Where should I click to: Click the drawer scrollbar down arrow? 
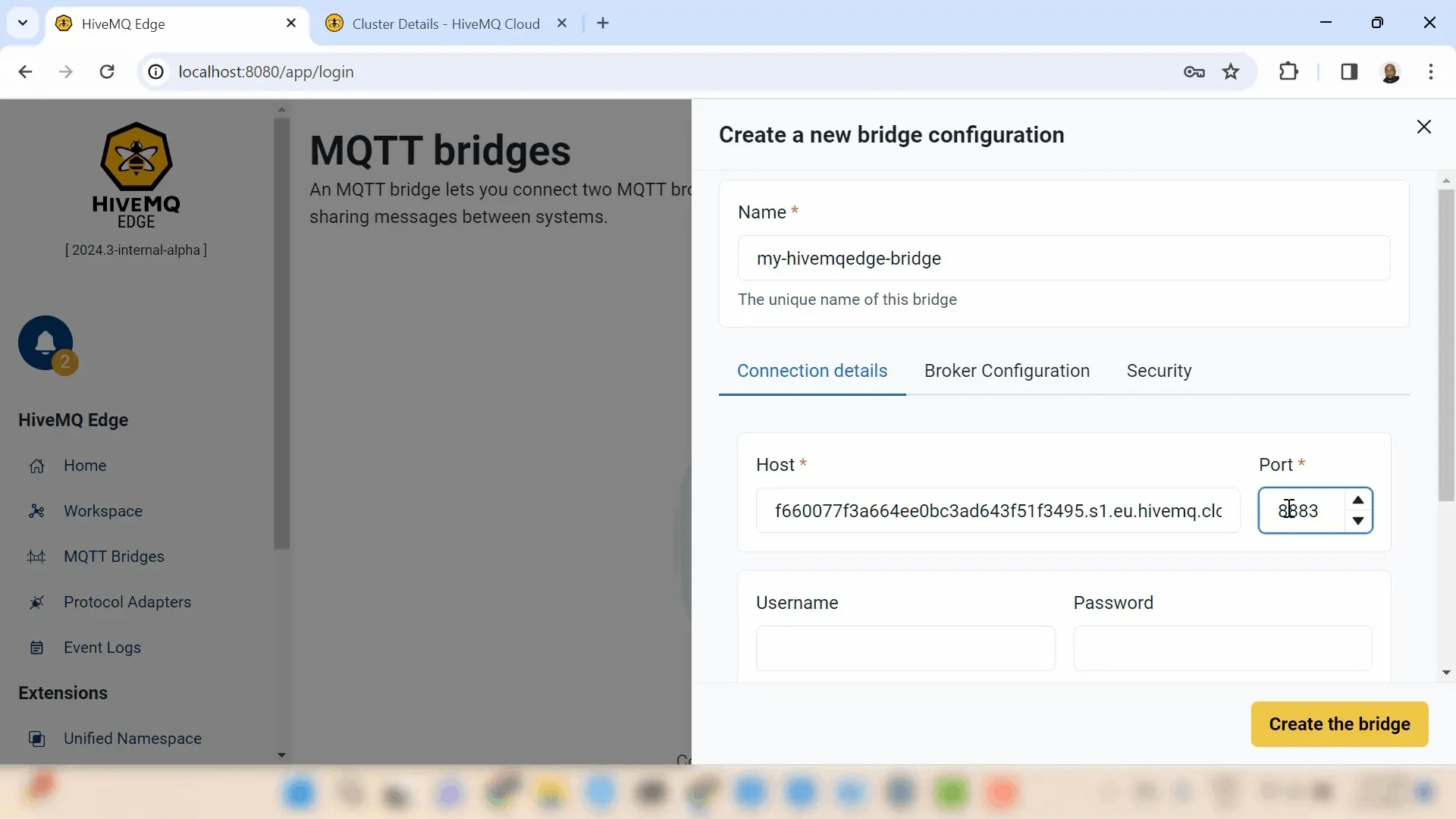click(1446, 673)
